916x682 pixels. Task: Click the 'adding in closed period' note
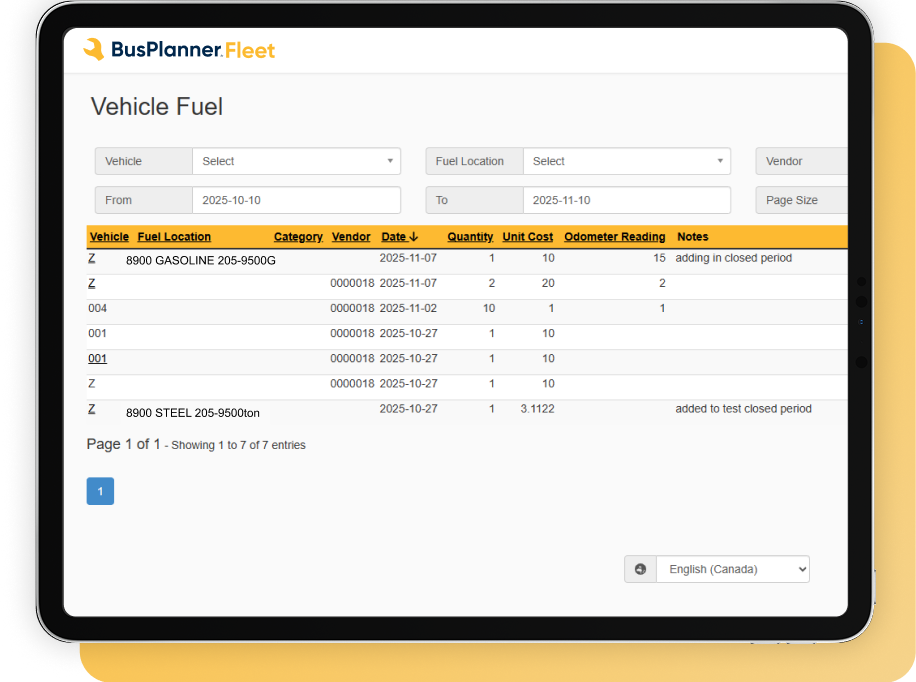733,258
